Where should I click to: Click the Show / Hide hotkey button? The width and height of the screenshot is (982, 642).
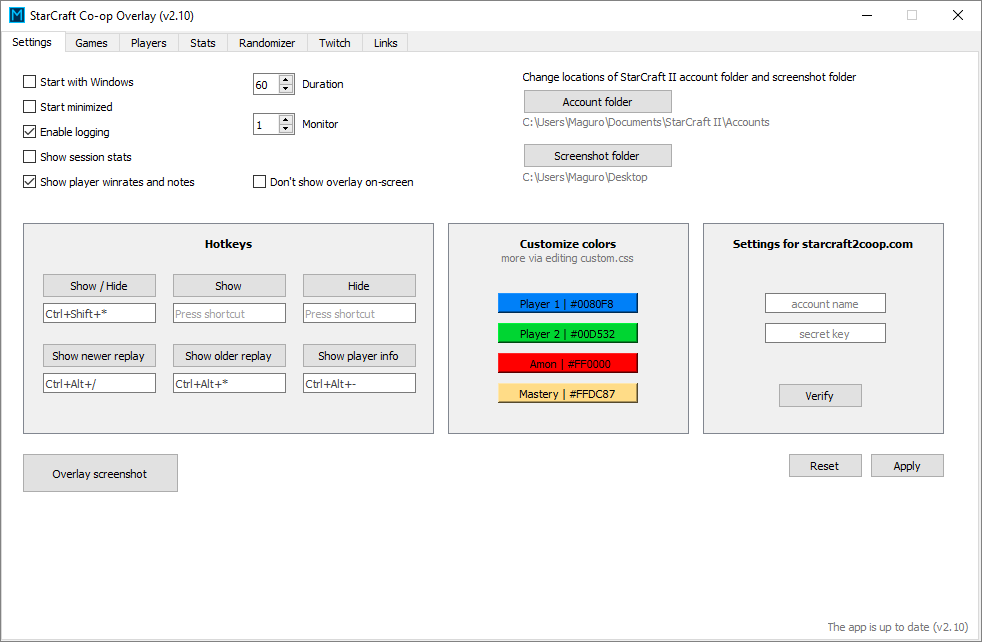99,286
